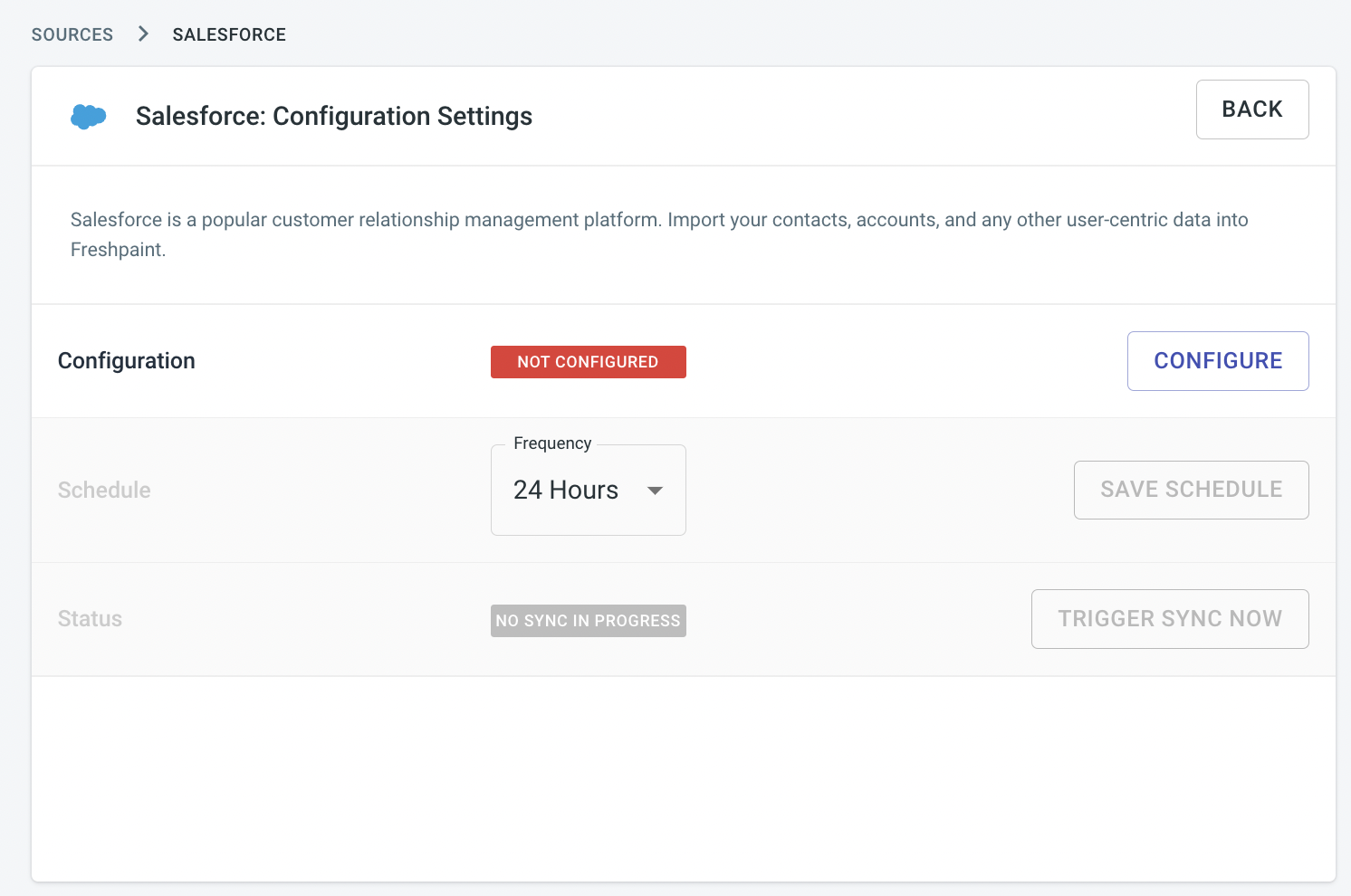Click the Frequency field label
Viewport: 1351px width, 896px height.
(552, 443)
